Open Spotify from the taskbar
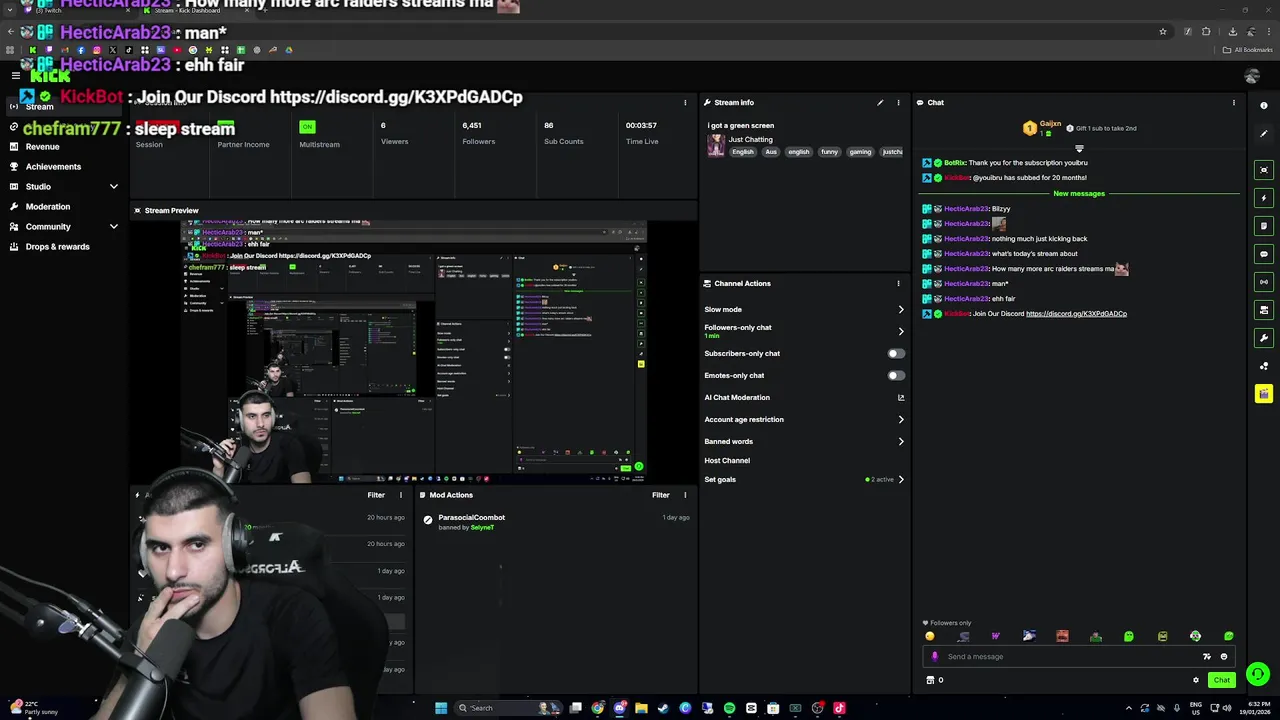 coord(729,708)
